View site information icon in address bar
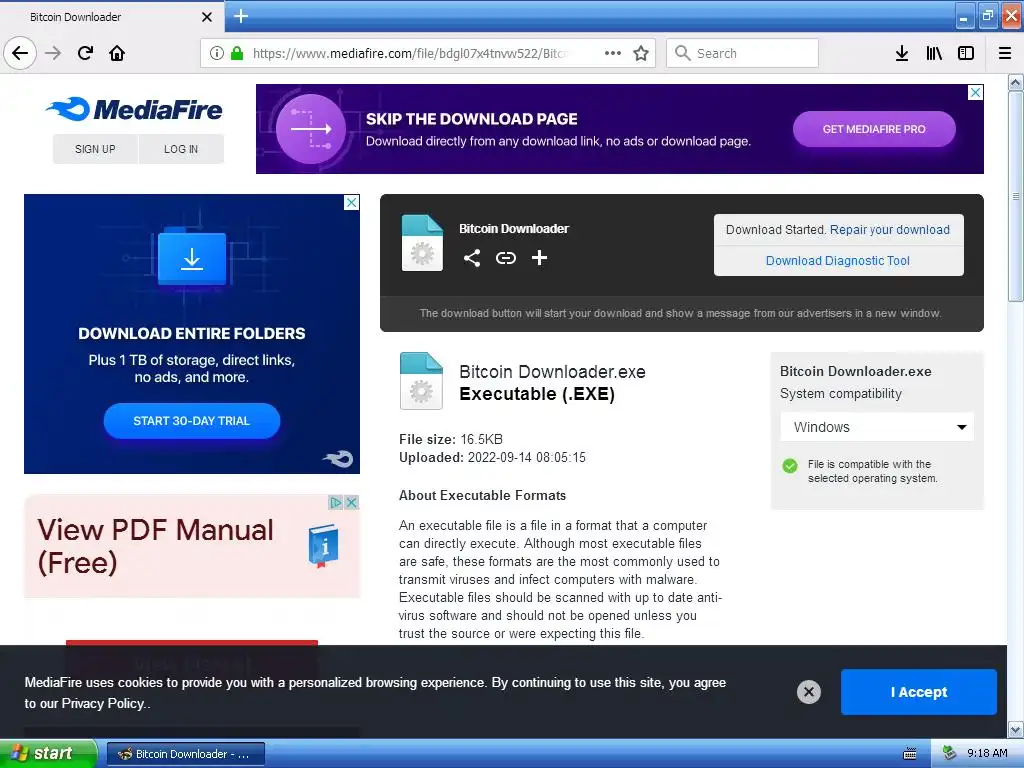Screen dimensions: 1024x768 [x=217, y=53]
